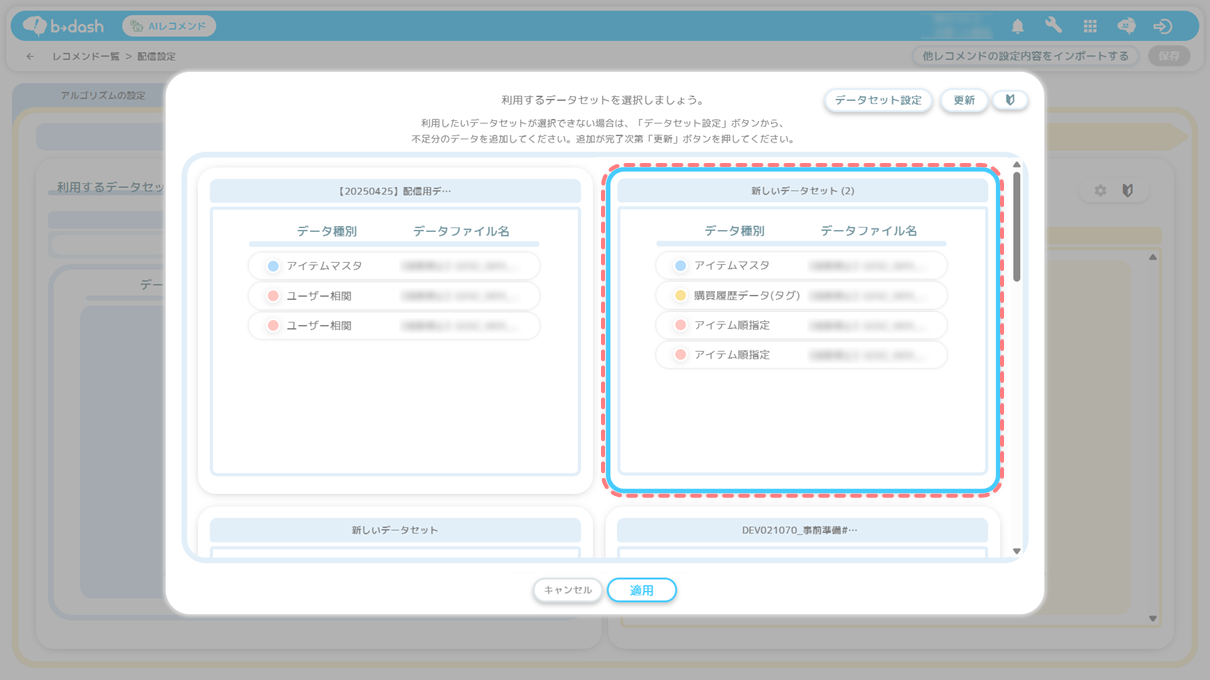The height and width of the screenshot is (680, 1210).
Task: Click the レコメンド一覧 breadcrumb link
Action: coord(86,57)
